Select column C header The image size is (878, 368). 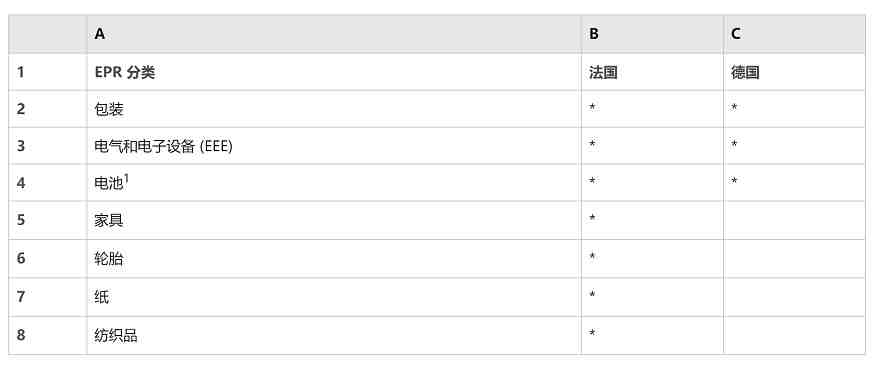coord(794,34)
